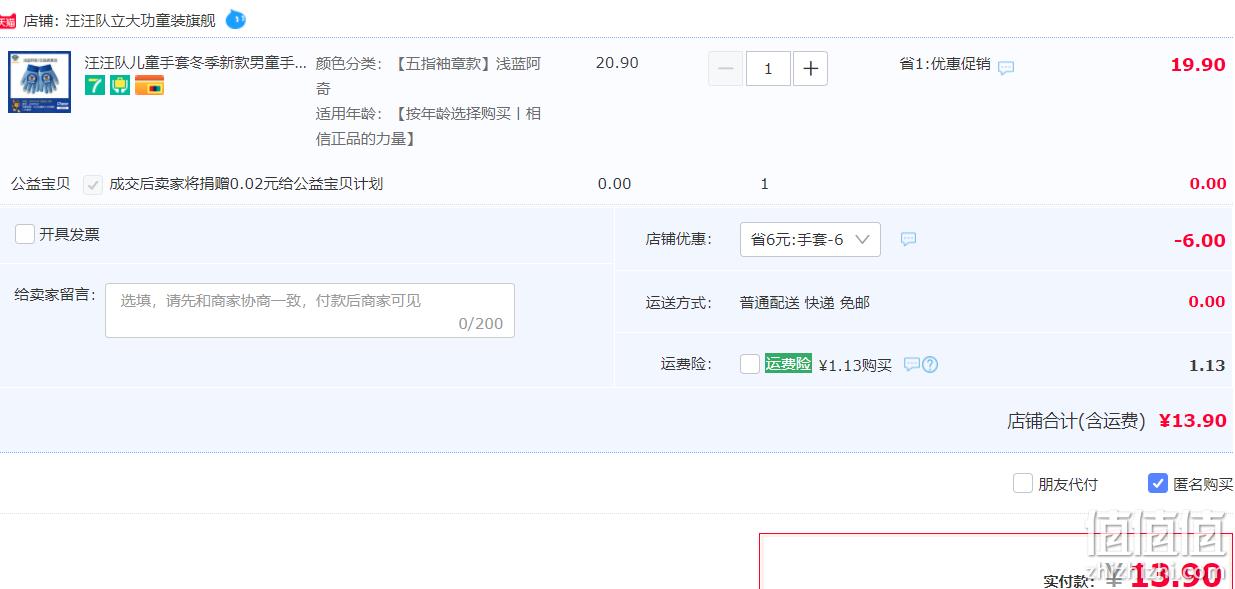Click the 运费险 amount 1.13 in the price column
Viewport: 1235px width, 589px height.
1207,365
